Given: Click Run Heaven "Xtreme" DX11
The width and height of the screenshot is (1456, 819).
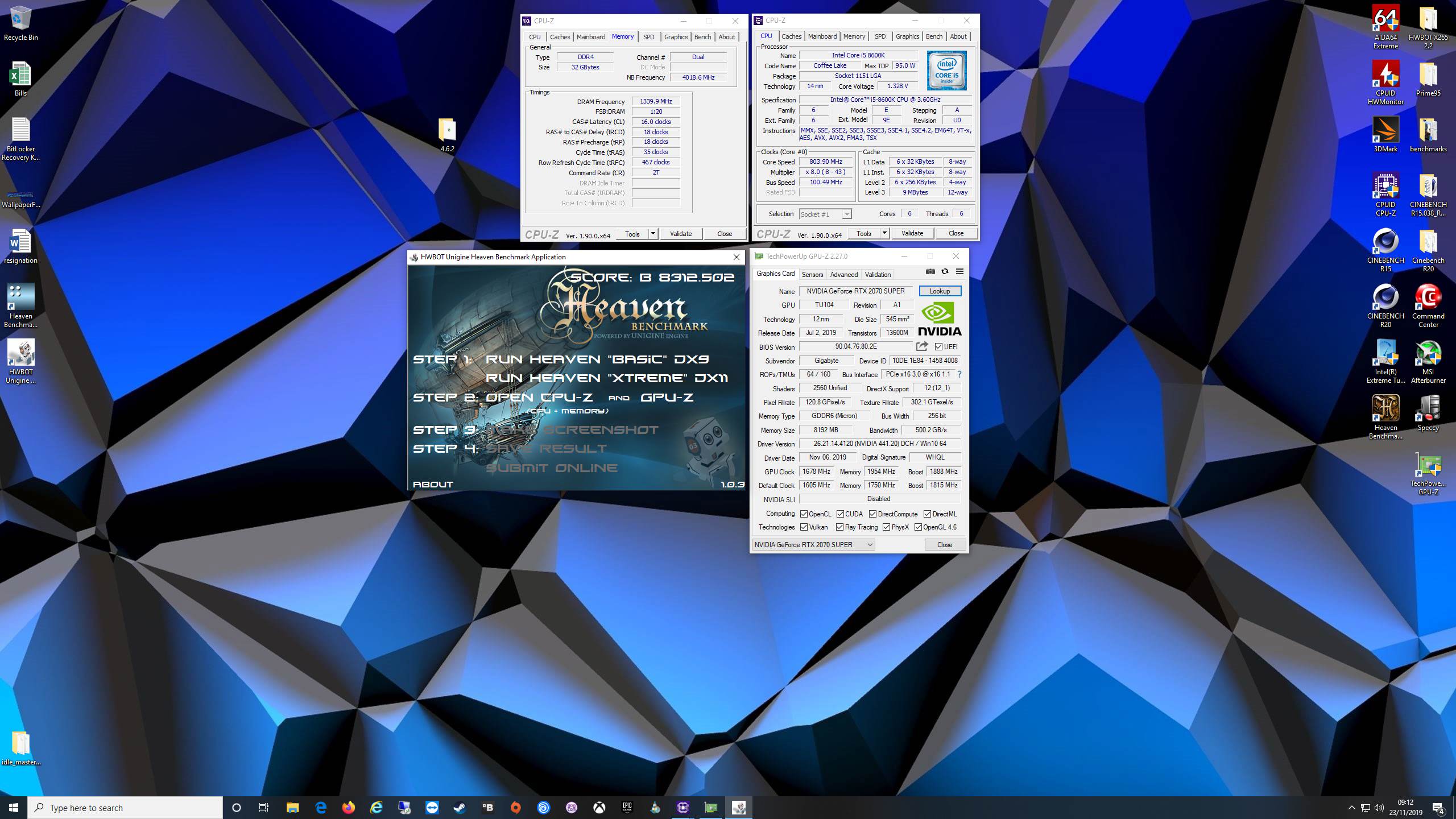Looking at the screenshot, I should (606, 378).
